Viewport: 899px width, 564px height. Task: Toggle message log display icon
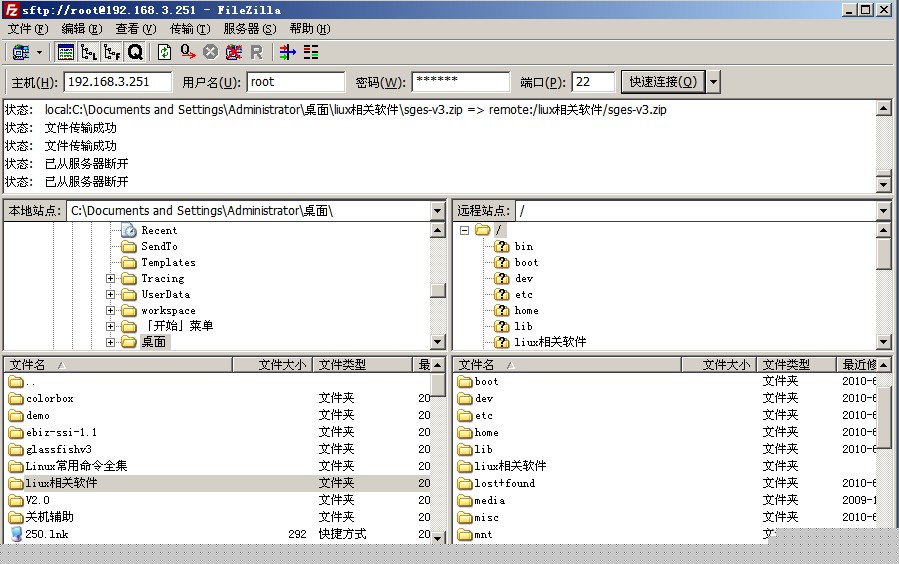pyautogui.click(x=66, y=53)
